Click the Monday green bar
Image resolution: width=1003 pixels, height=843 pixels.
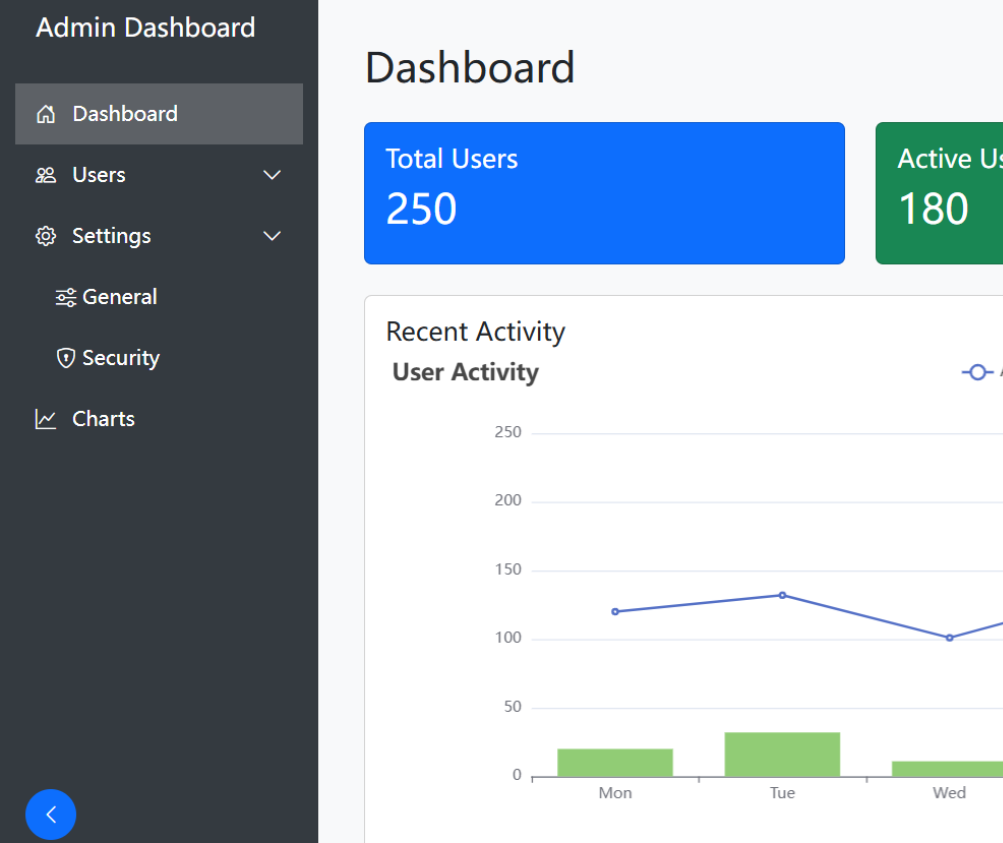tap(615, 763)
